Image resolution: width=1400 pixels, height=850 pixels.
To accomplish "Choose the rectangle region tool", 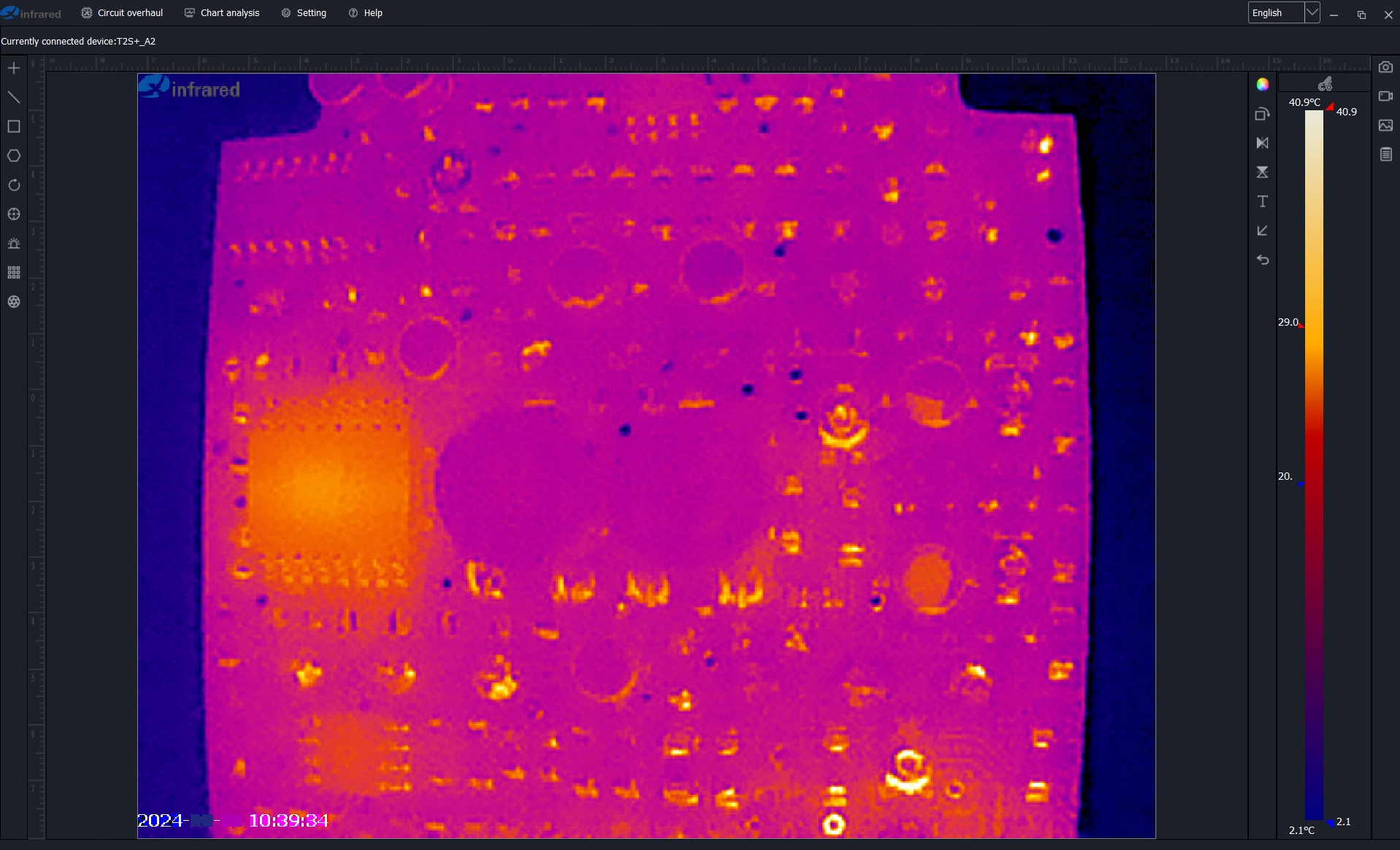I will tap(14, 127).
